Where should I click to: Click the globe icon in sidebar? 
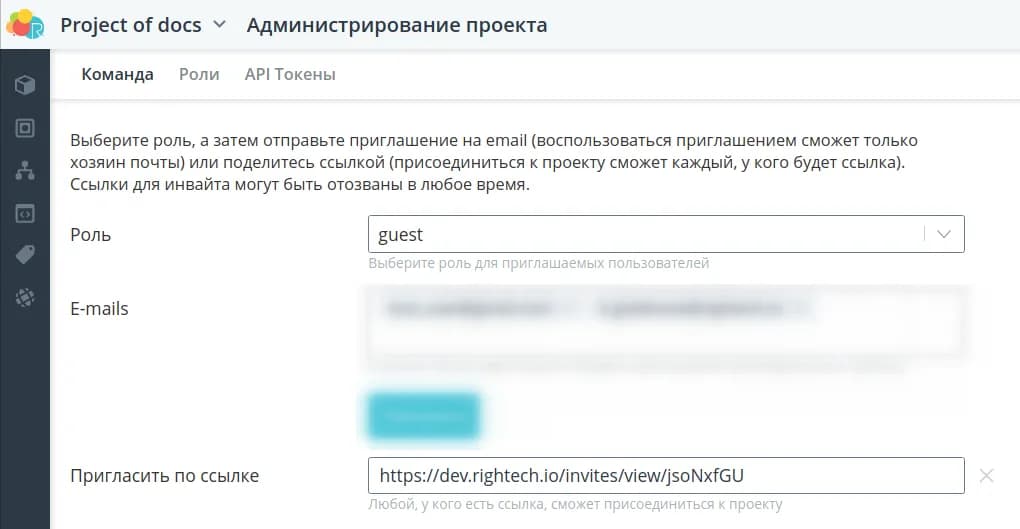[25, 297]
